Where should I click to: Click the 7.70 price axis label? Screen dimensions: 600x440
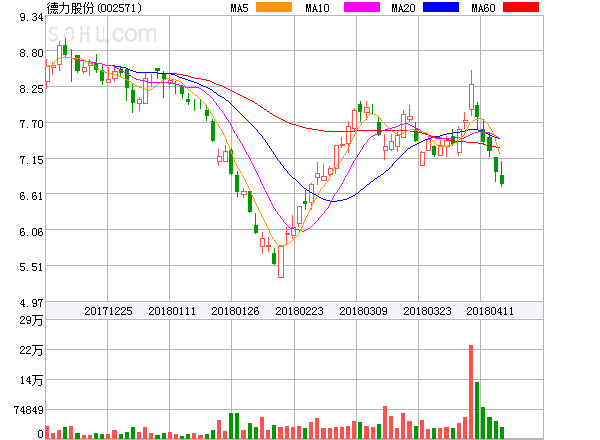pos(31,124)
